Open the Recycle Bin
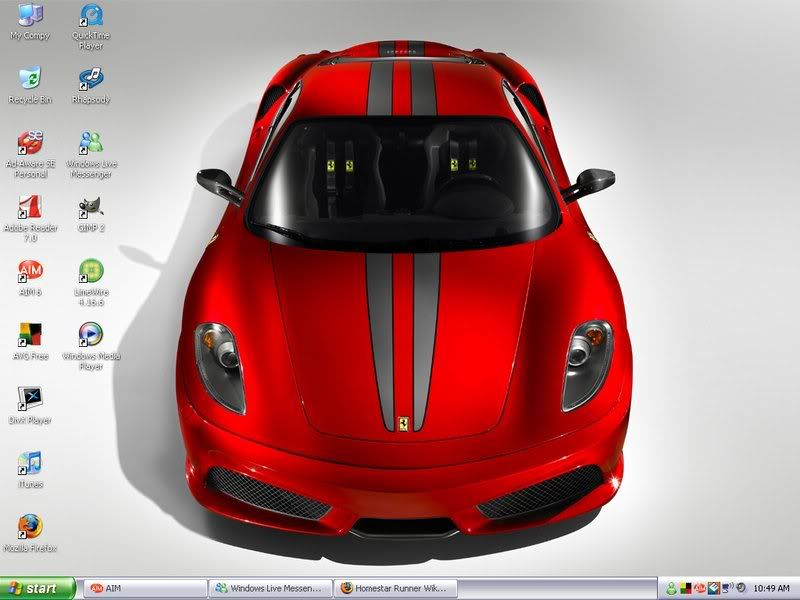Screen dimensions: 800x600 click(x=30, y=80)
